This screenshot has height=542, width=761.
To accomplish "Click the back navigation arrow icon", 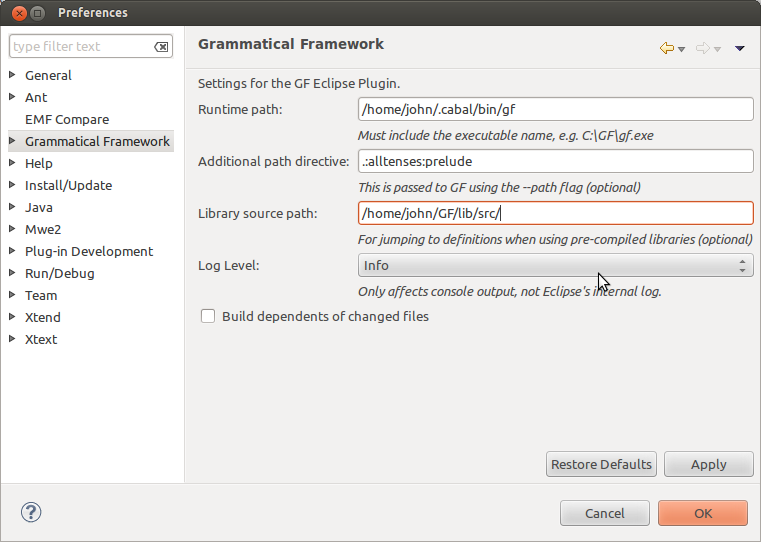I will pos(666,48).
